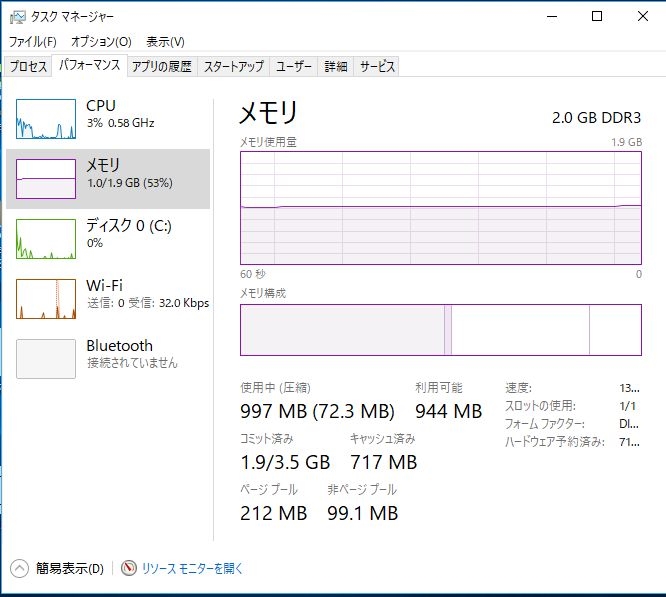
Task: Open the Startup (スタートアップ) tab
Action: [x=233, y=67]
